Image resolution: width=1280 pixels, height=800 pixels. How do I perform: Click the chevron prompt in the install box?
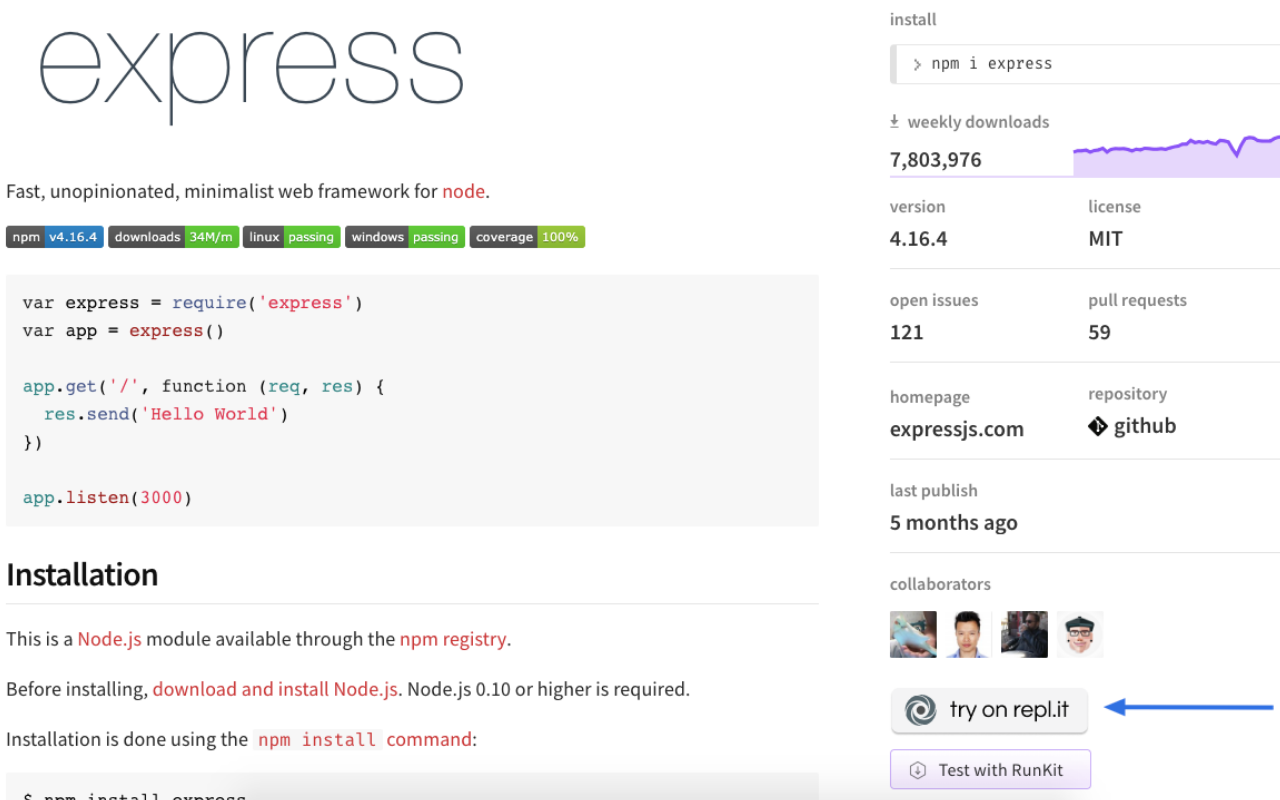point(917,63)
